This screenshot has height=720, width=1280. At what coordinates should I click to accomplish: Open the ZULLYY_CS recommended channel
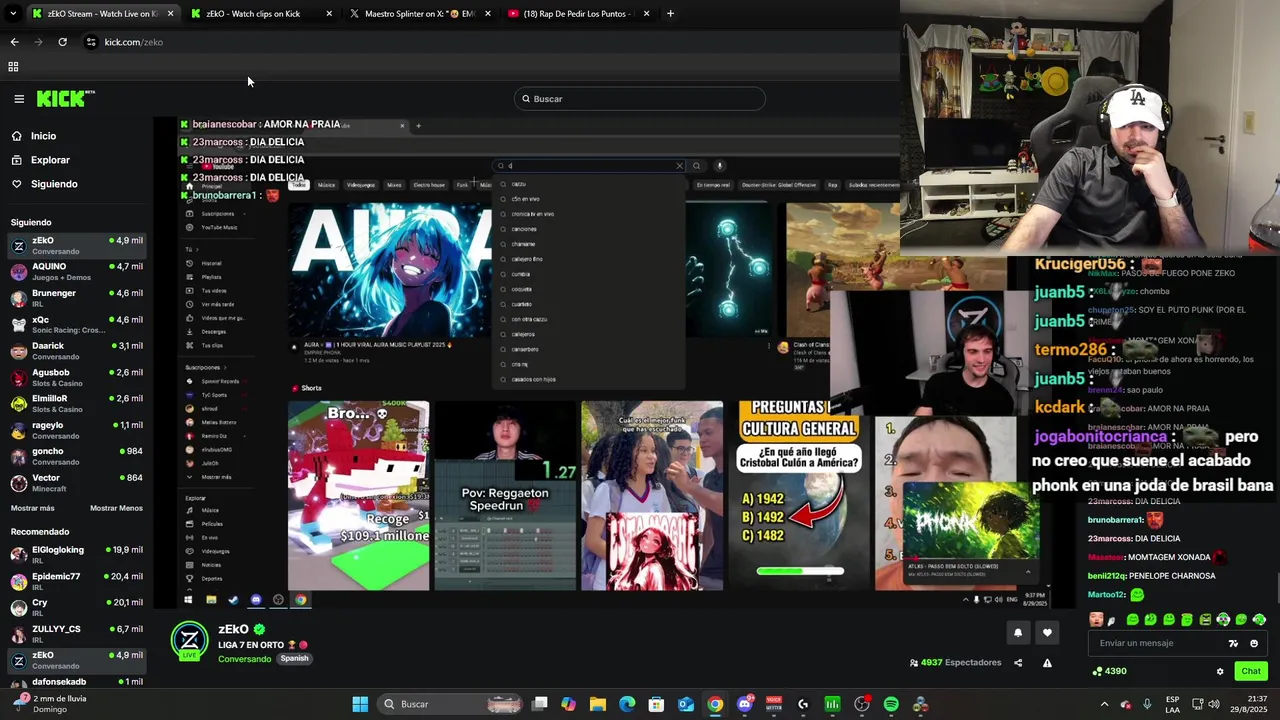[x=76, y=634]
